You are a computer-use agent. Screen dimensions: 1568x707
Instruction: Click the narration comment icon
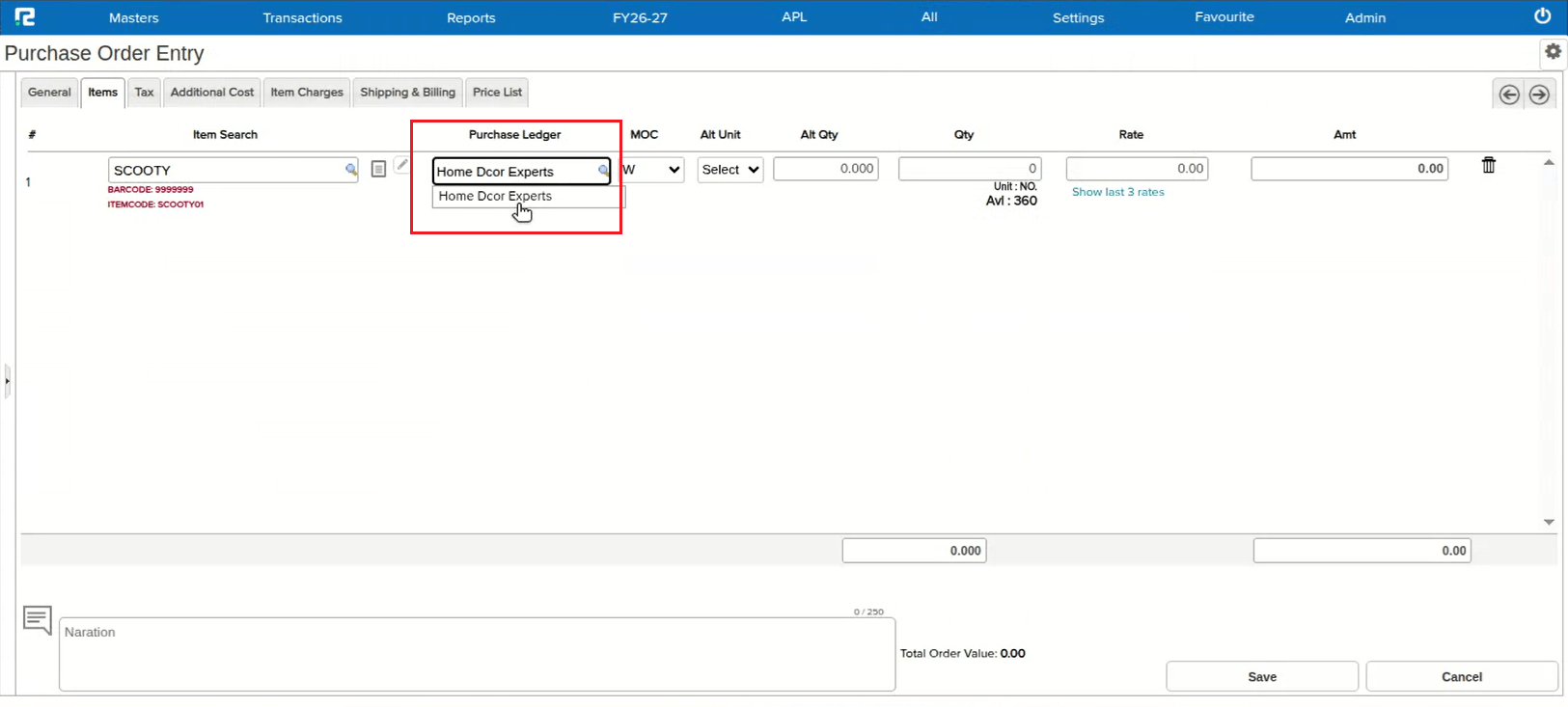click(38, 619)
